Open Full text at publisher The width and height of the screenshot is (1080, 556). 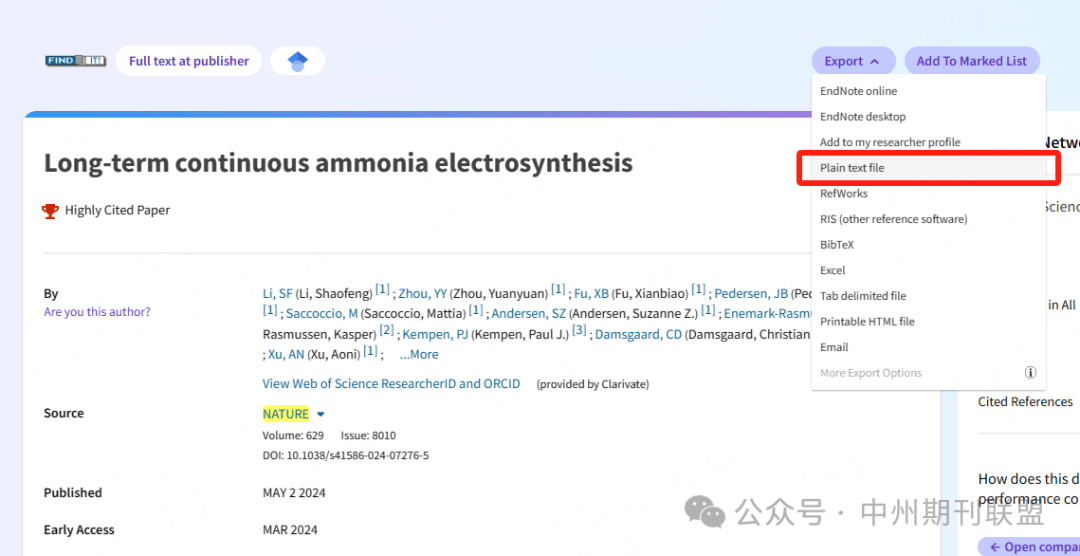pos(189,61)
